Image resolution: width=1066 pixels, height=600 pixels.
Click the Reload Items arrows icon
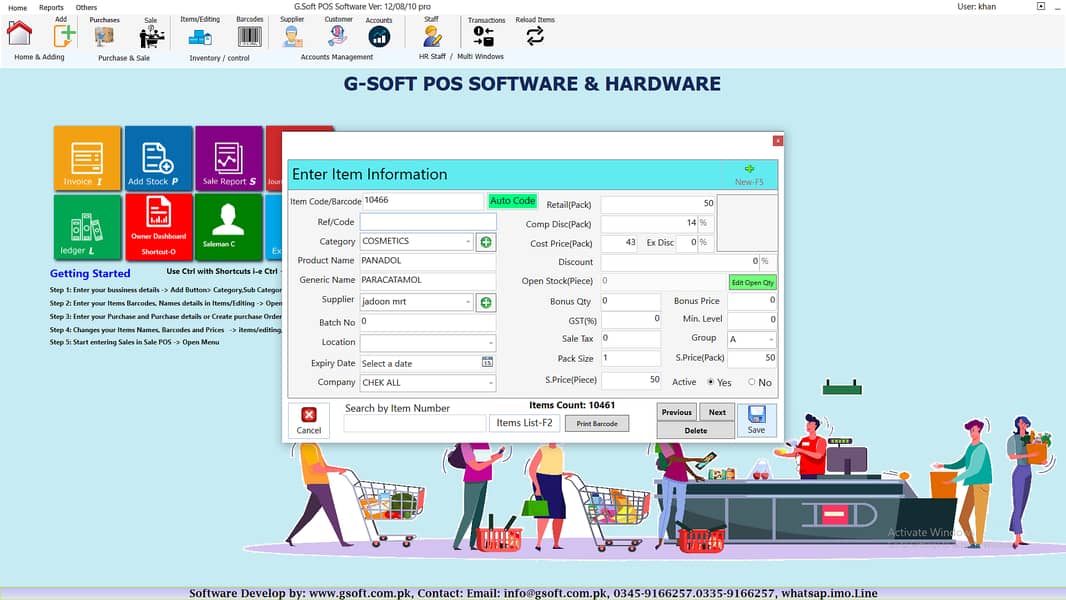pos(535,36)
